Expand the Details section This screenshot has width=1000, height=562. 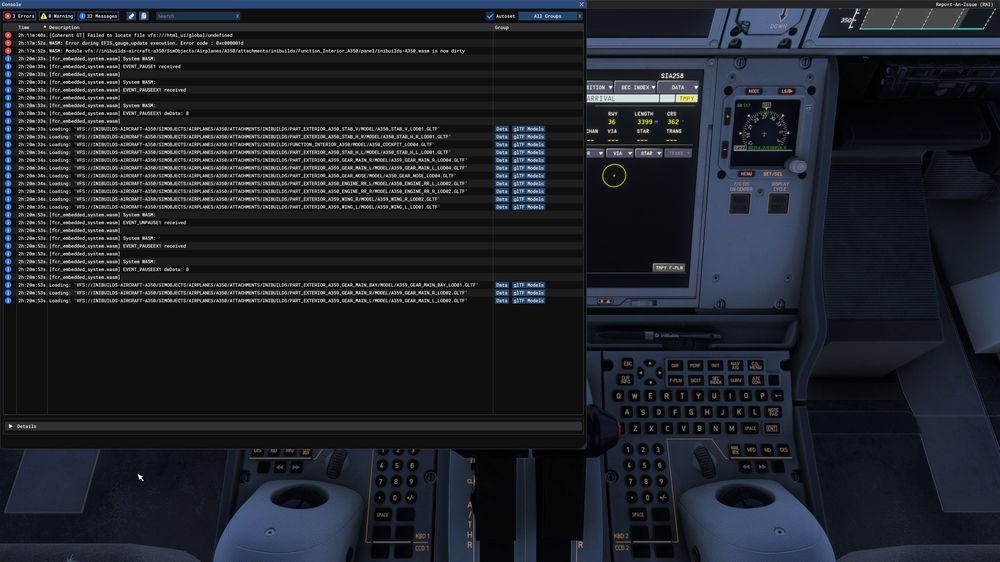click(x=11, y=426)
